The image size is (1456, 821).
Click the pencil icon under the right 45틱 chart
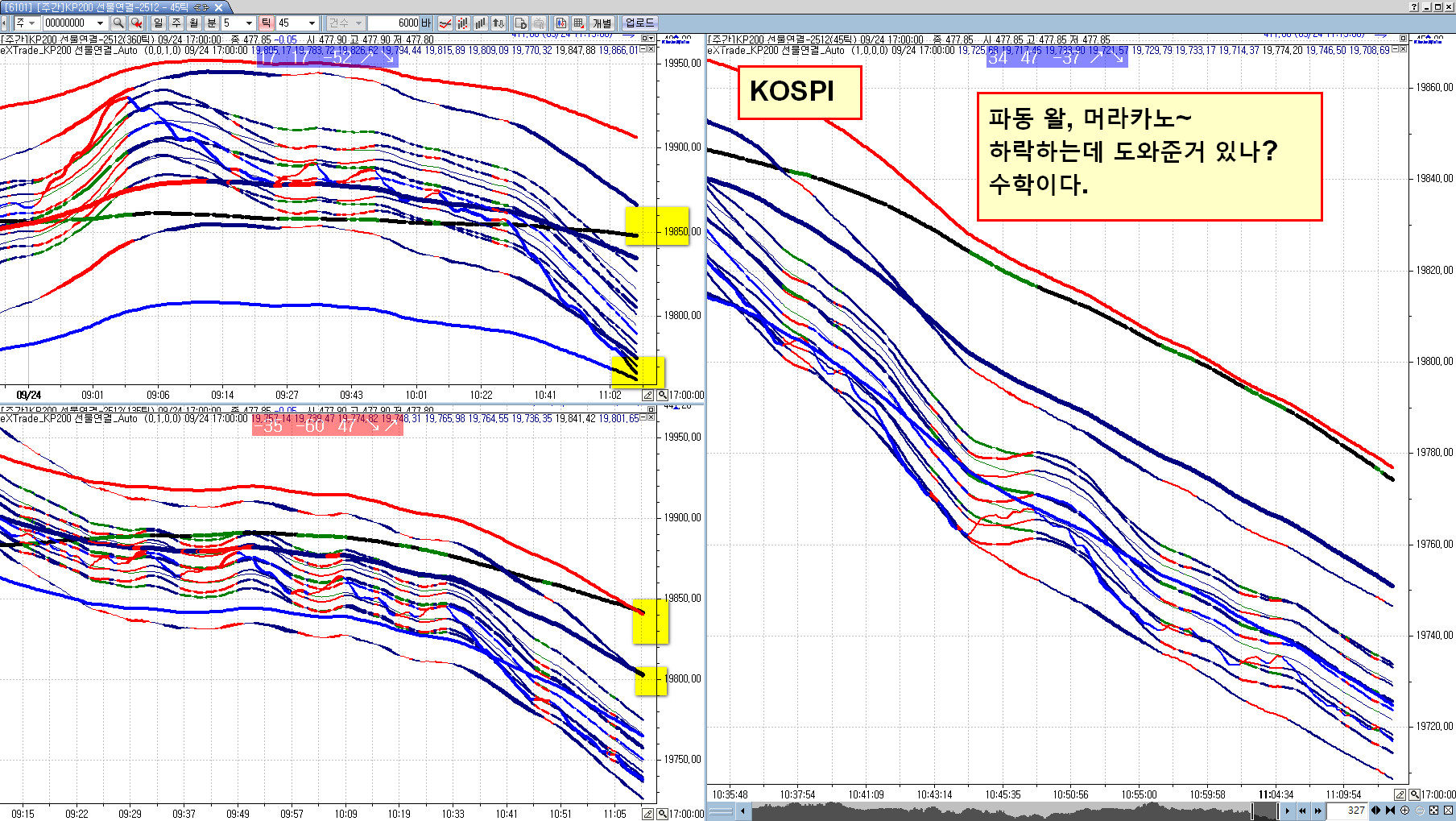pyautogui.click(x=1400, y=794)
